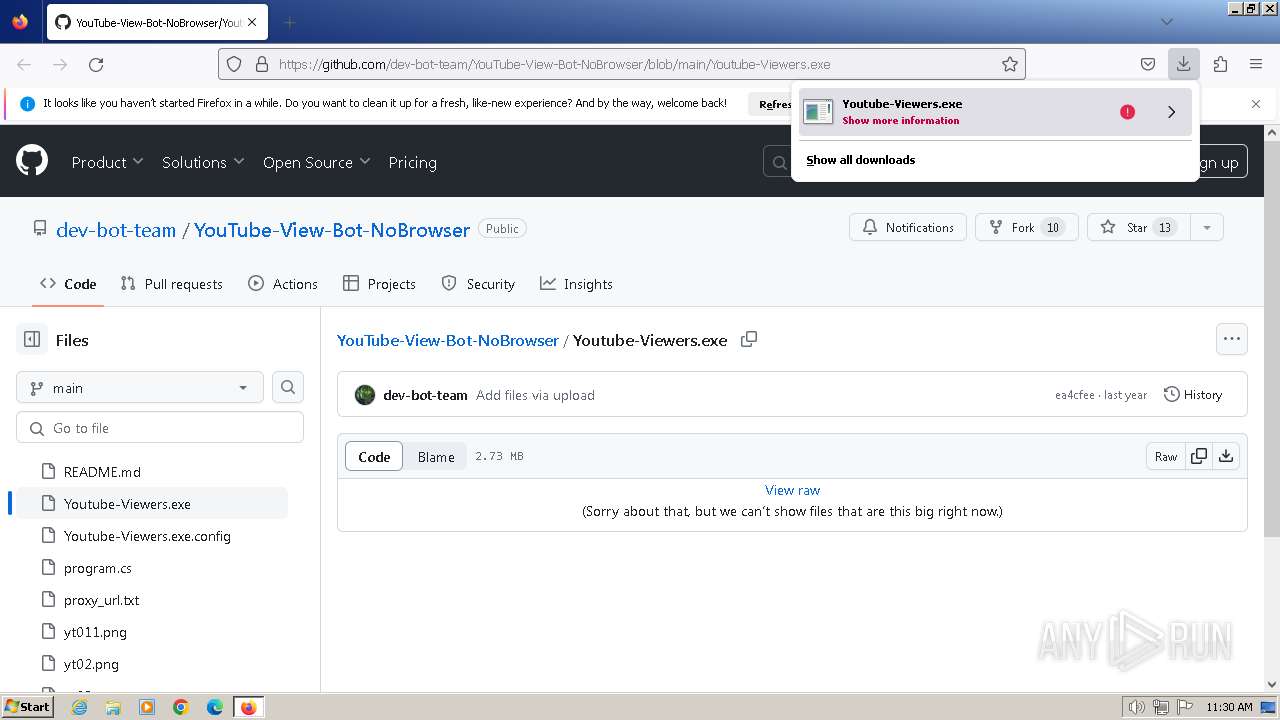Collapse the file tree sidebar icon
This screenshot has width=1280, height=720.
pyautogui.click(x=32, y=340)
